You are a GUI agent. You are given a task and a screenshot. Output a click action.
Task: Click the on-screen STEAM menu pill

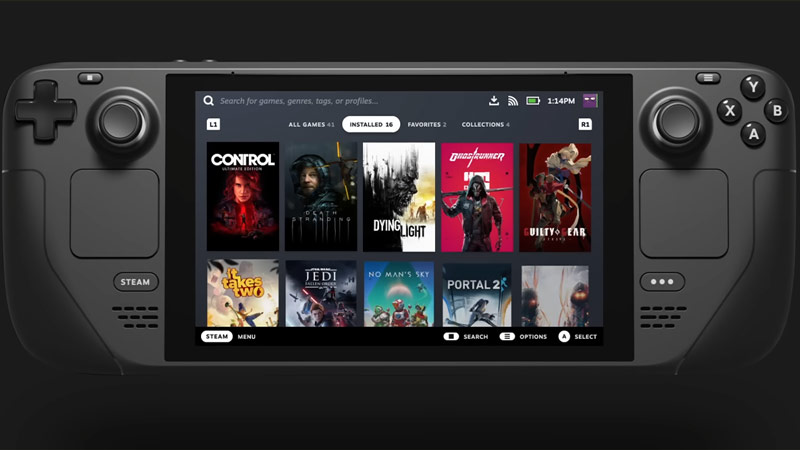pyautogui.click(x=217, y=336)
